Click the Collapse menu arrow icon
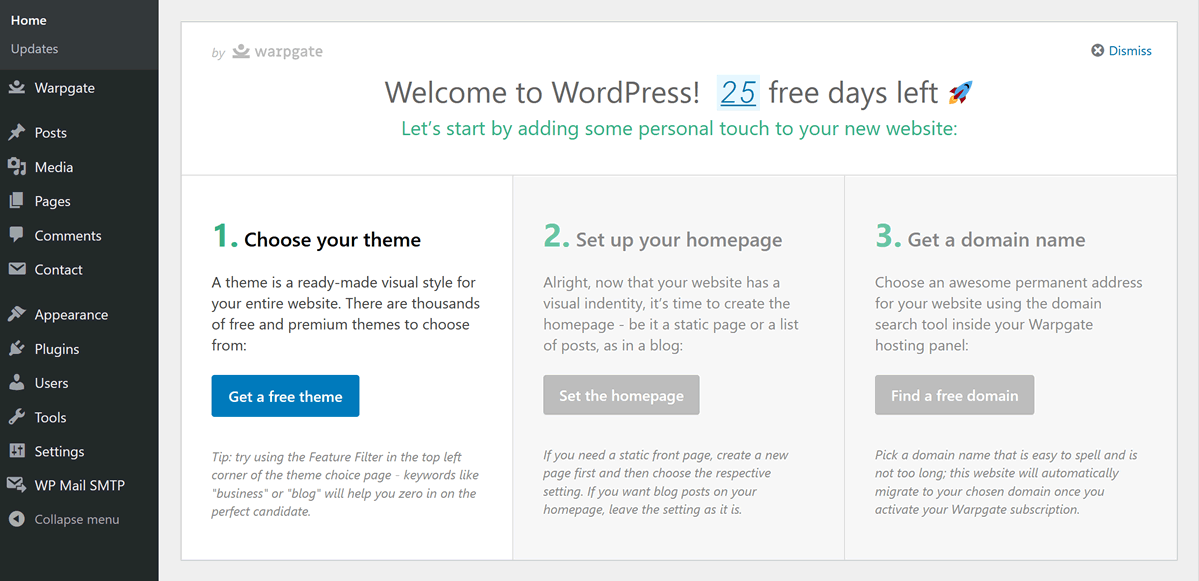Screen dimensions: 1199x581 pyautogui.click(x=16, y=519)
